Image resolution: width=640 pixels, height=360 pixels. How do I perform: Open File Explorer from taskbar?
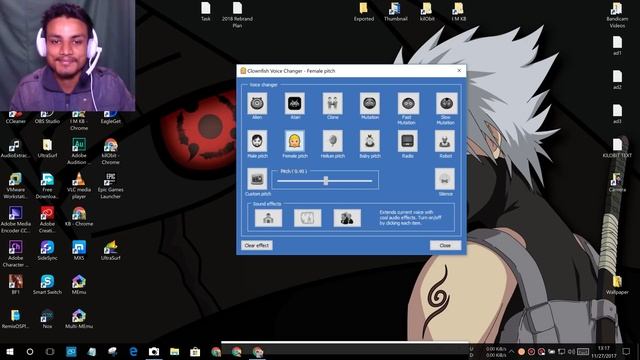(174, 351)
